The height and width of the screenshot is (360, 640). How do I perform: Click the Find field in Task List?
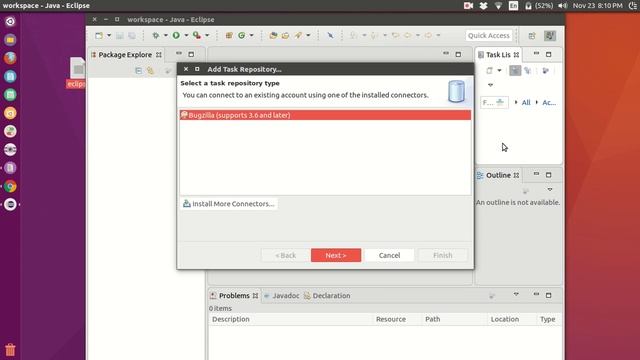(x=494, y=102)
